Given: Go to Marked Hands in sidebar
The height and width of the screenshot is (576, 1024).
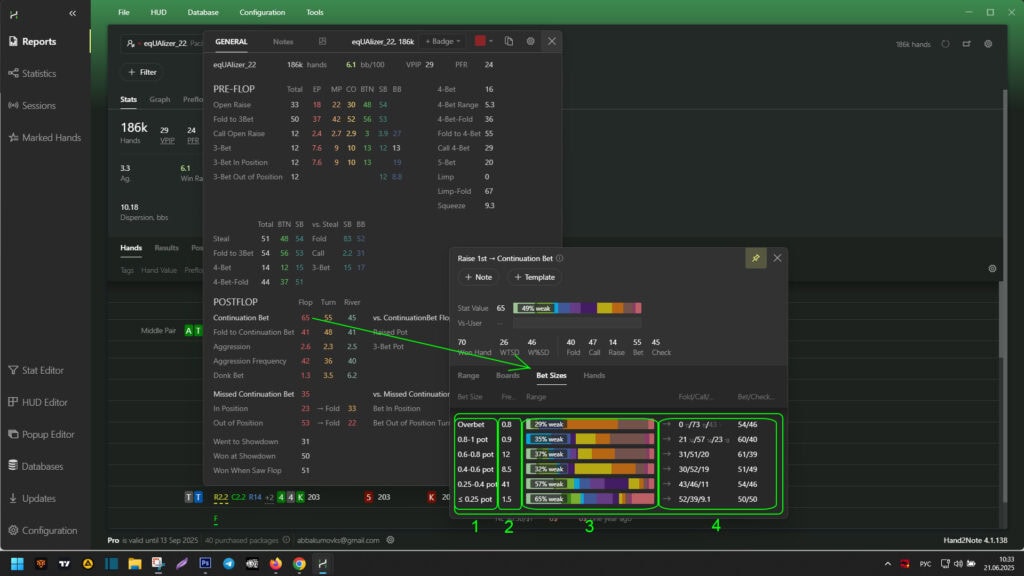Looking at the screenshot, I should tap(51, 137).
